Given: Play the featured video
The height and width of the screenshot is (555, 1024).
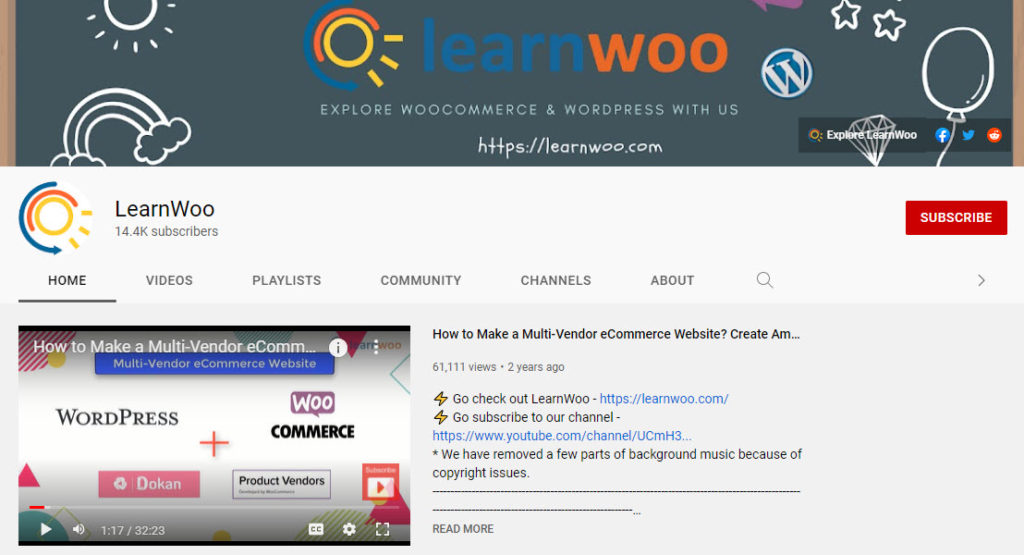Looking at the screenshot, I should click(x=46, y=530).
